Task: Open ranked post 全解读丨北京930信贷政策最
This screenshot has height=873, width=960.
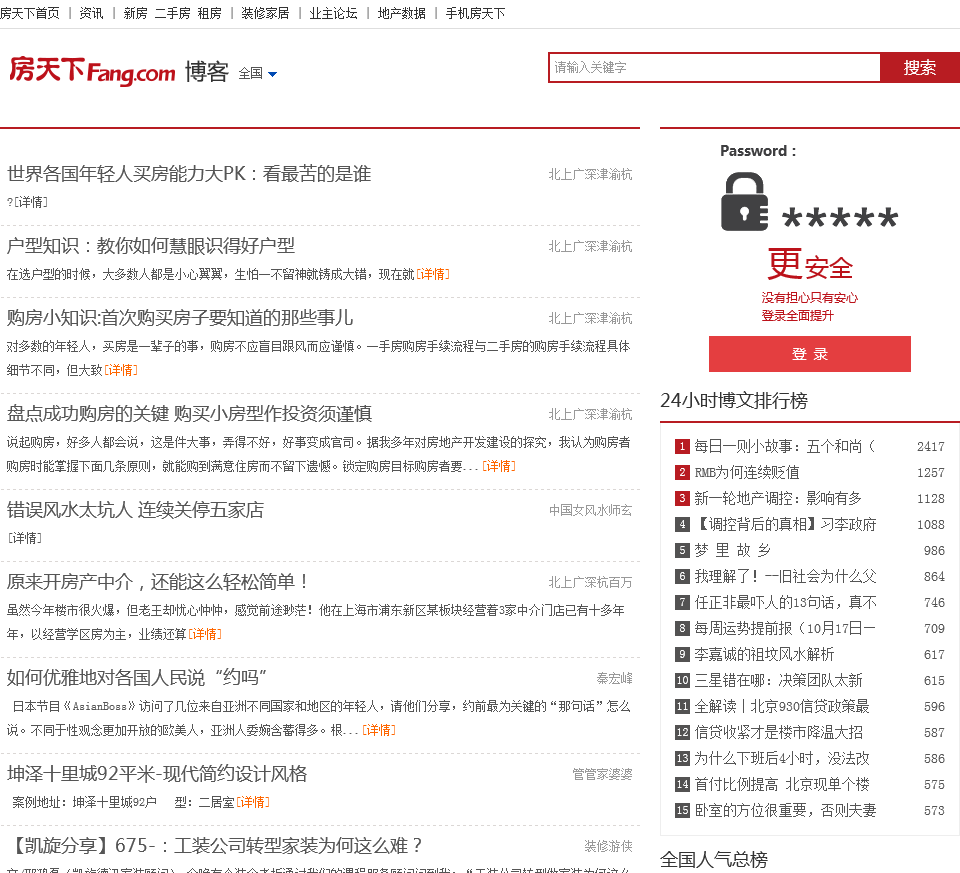Action: (x=782, y=706)
